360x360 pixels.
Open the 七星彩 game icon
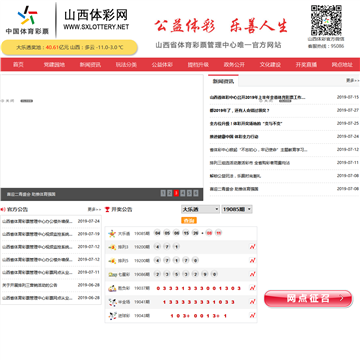click(112, 274)
